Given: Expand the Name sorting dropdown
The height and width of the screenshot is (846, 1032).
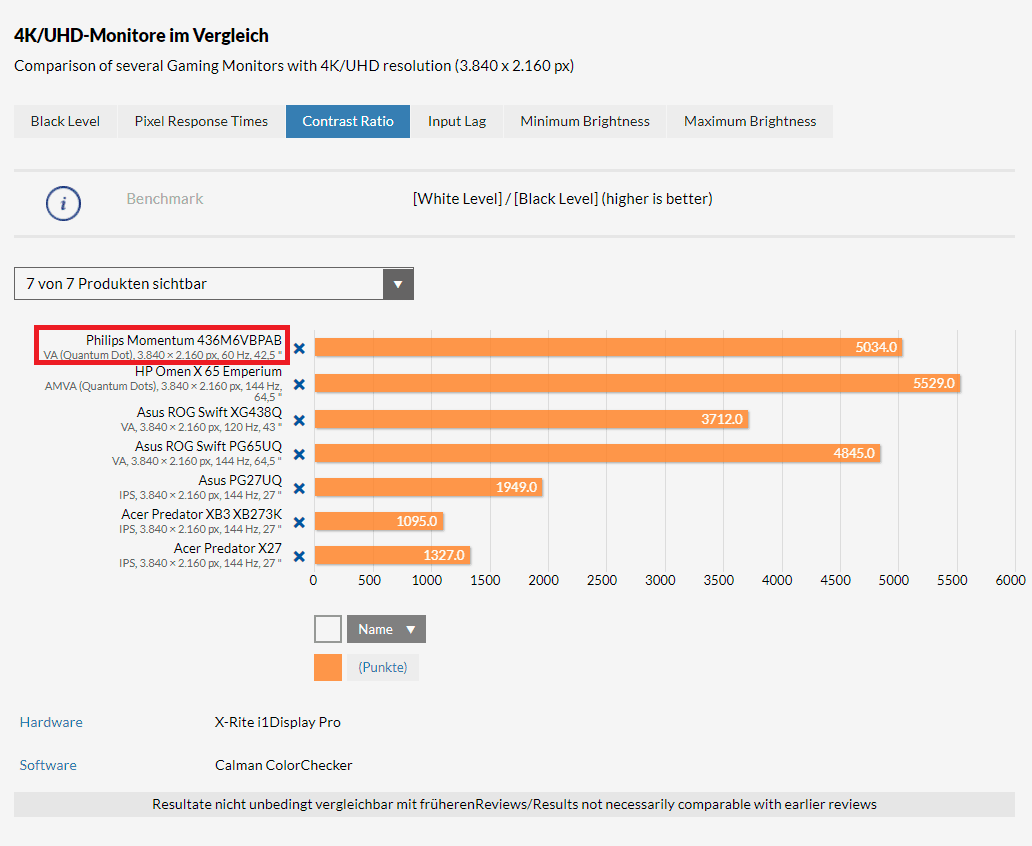Looking at the screenshot, I should click(x=386, y=629).
